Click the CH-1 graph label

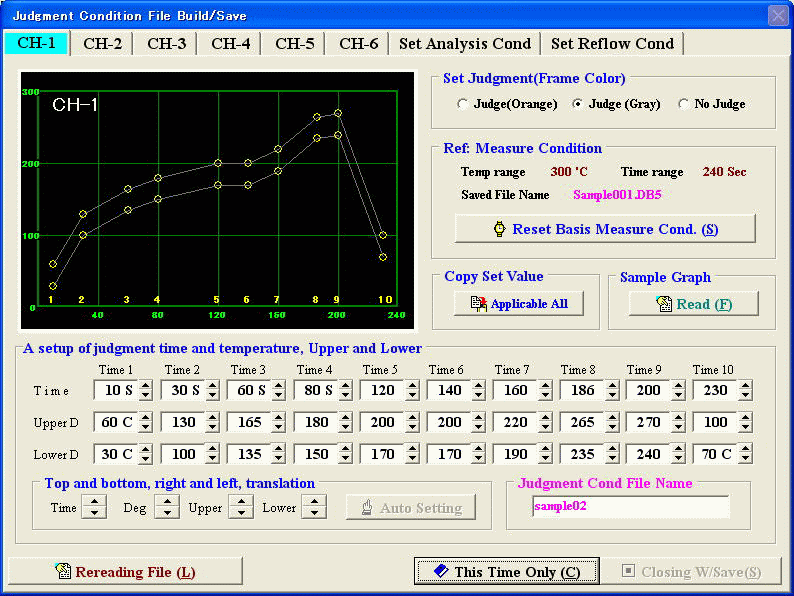74,105
